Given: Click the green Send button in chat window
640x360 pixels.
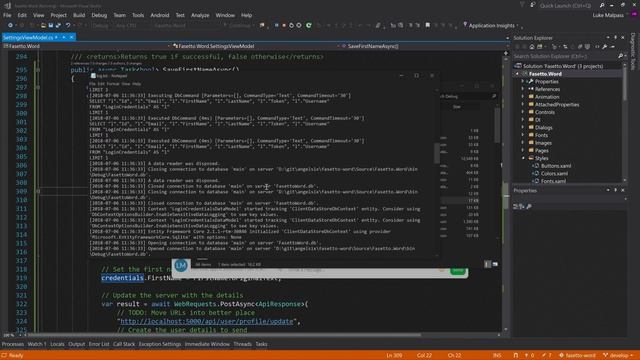Looking at the screenshot, I should pyautogui.click(x=458, y=271).
